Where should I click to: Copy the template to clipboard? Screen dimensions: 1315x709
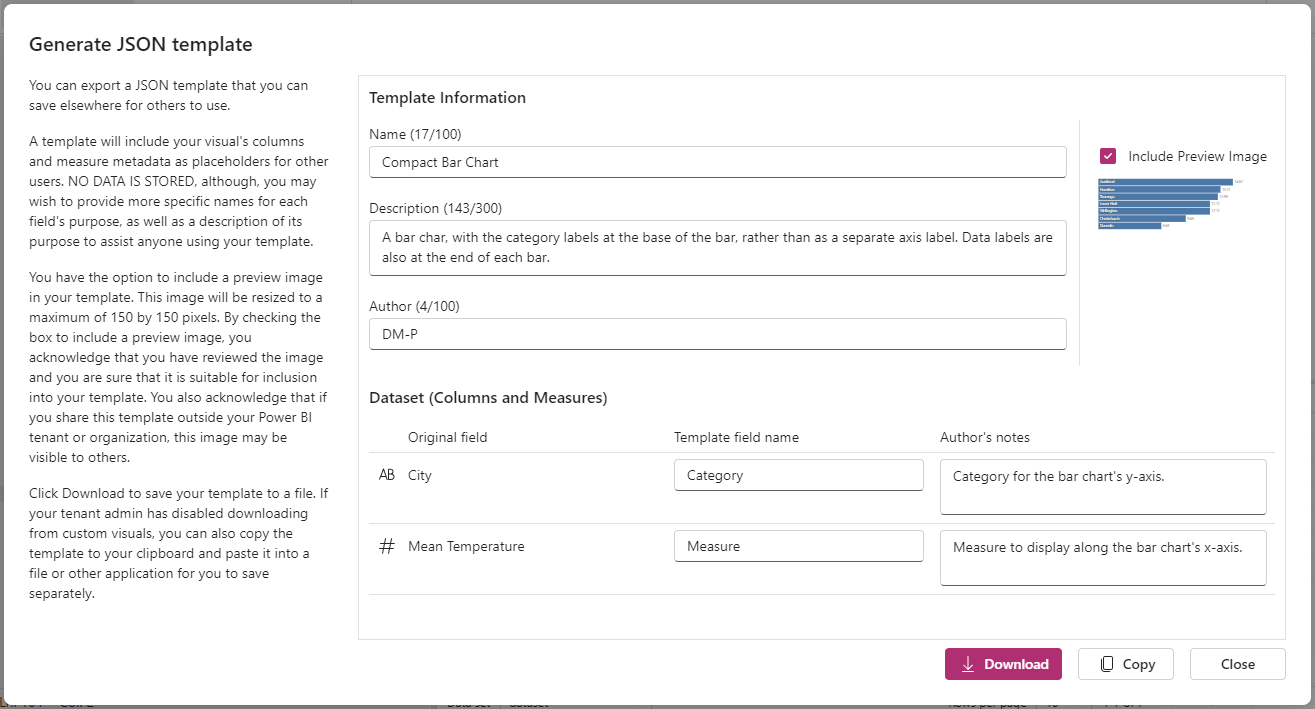click(x=1126, y=664)
